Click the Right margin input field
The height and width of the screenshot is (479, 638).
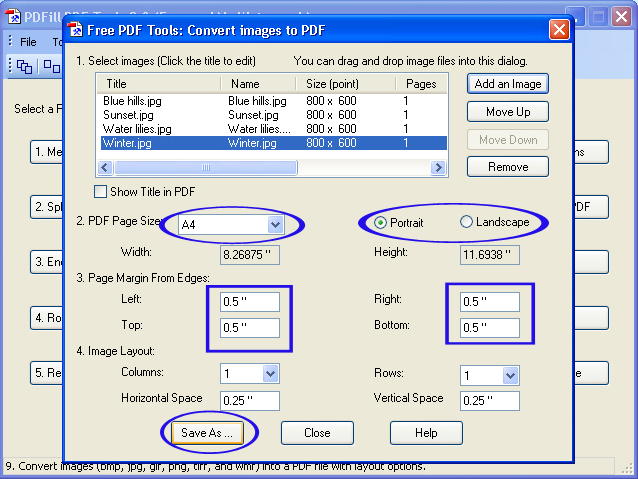[x=490, y=302]
